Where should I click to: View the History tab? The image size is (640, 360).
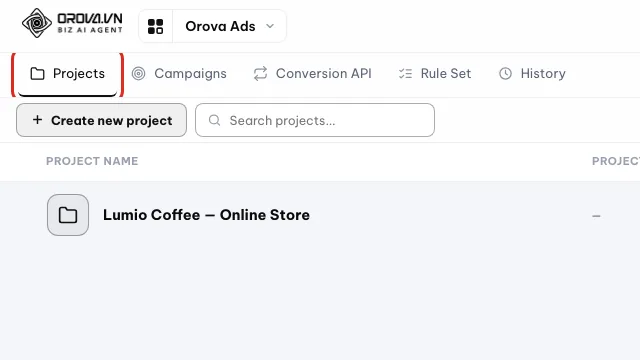pyautogui.click(x=533, y=74)
